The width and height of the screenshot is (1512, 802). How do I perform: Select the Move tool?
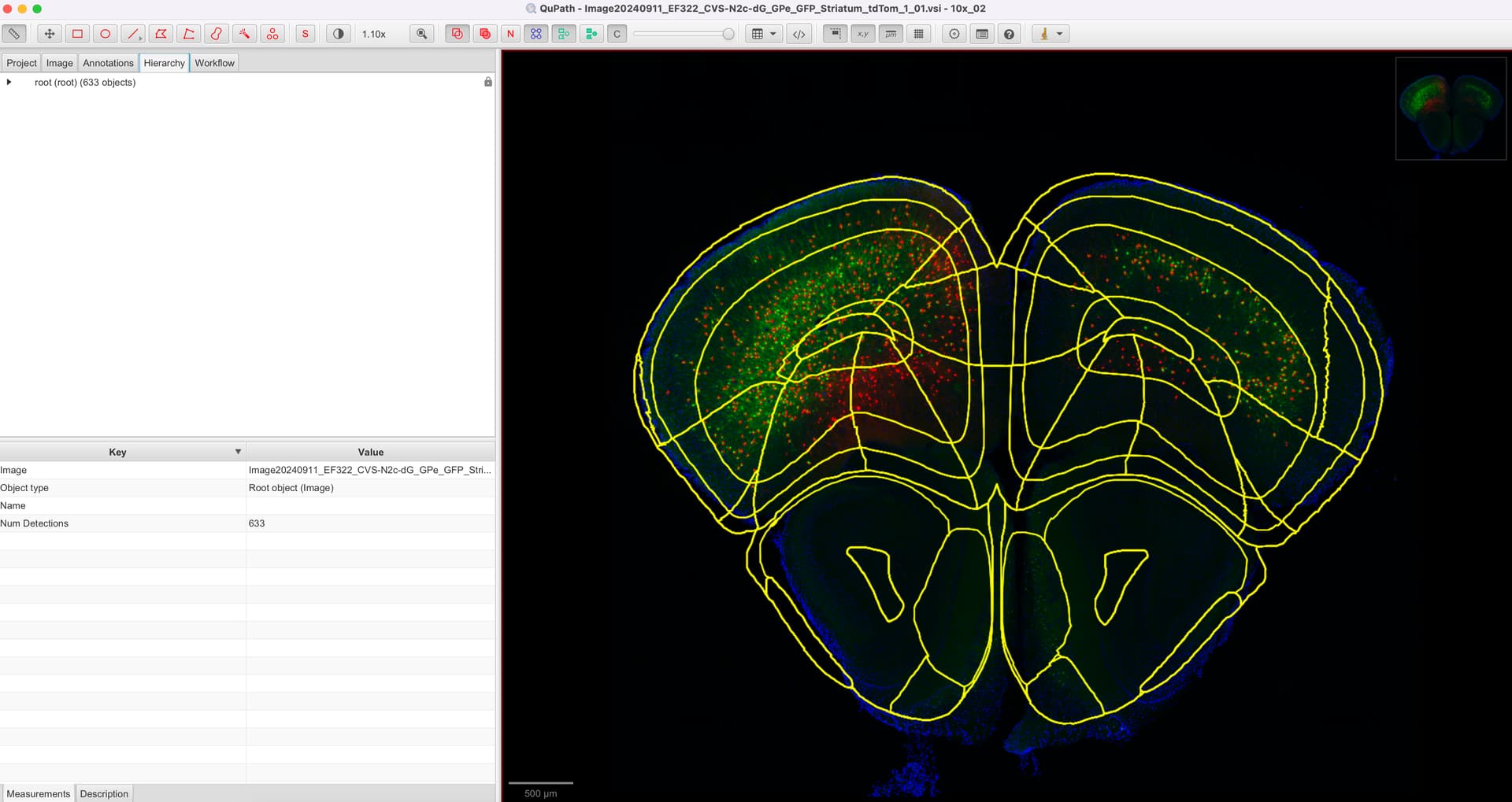[x=48, y=33]
